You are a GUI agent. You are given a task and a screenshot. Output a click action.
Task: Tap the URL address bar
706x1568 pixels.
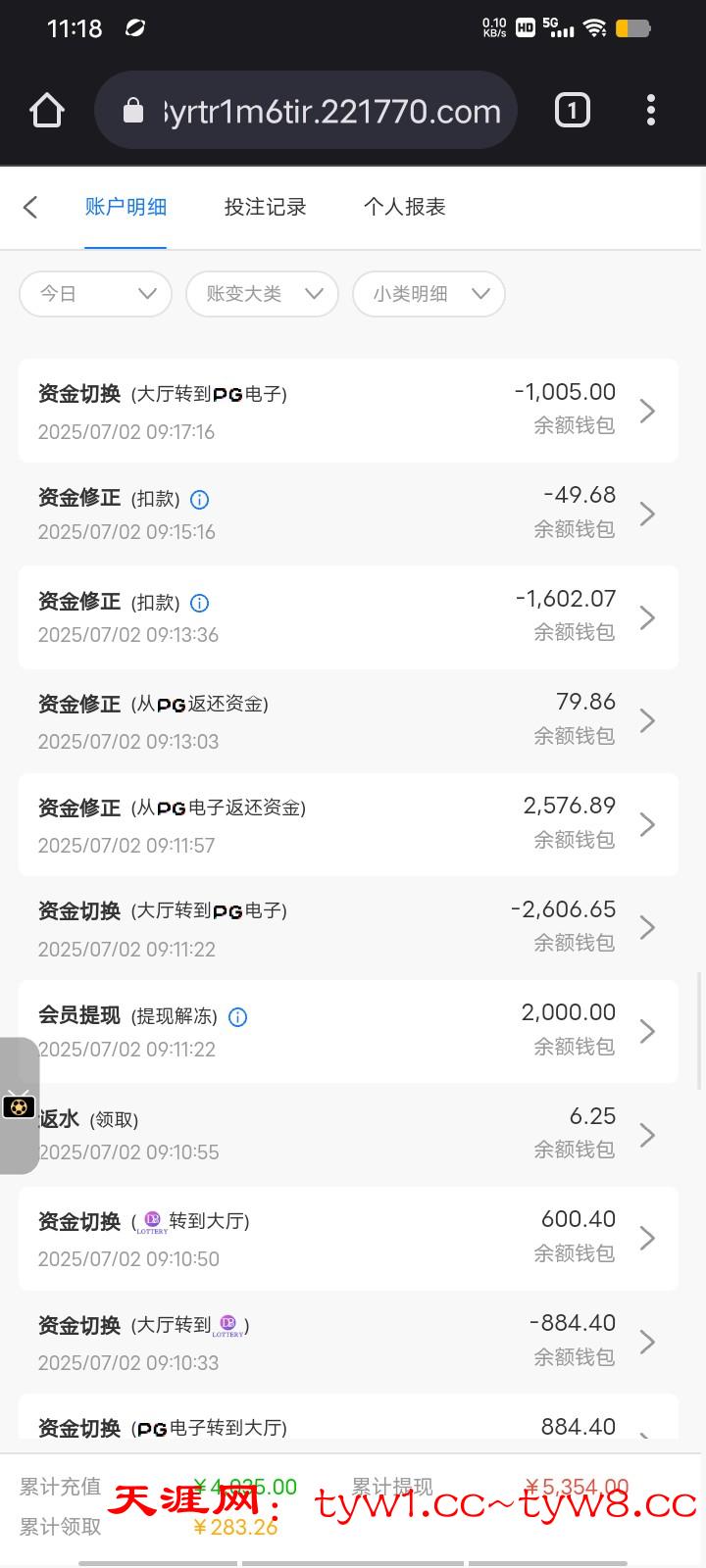(x=333, y=112)
